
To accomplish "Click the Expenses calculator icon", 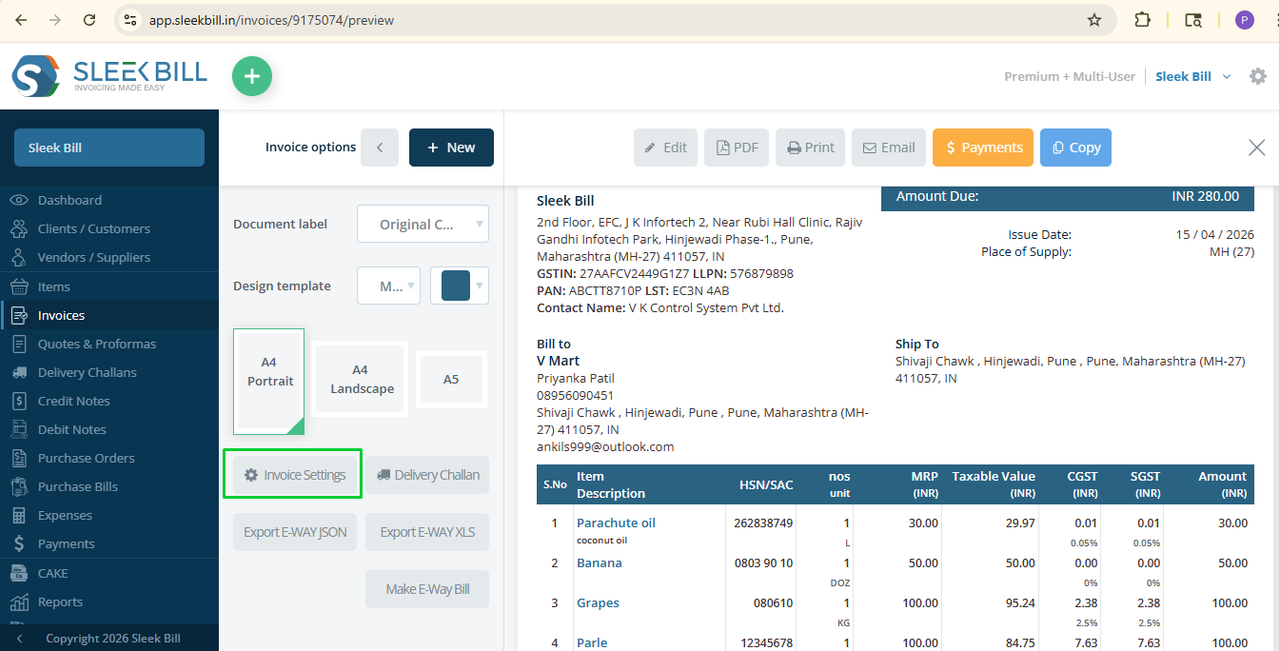I will [x=18, y=516].
